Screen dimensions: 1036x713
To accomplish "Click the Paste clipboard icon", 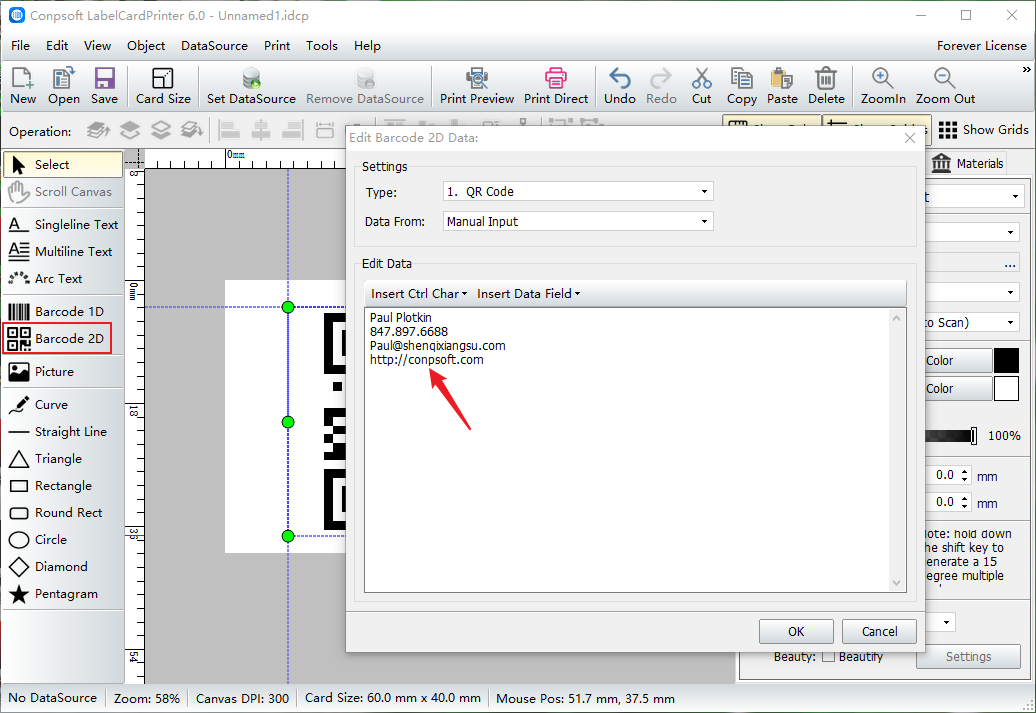I will 782,86.
